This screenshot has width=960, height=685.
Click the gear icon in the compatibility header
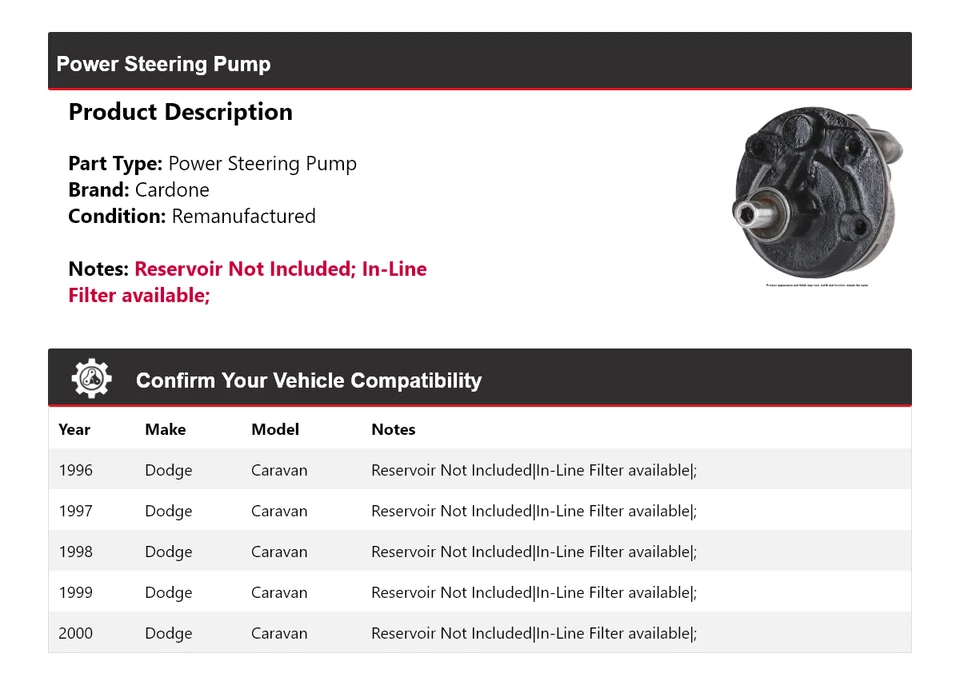(x=91, y=379)
